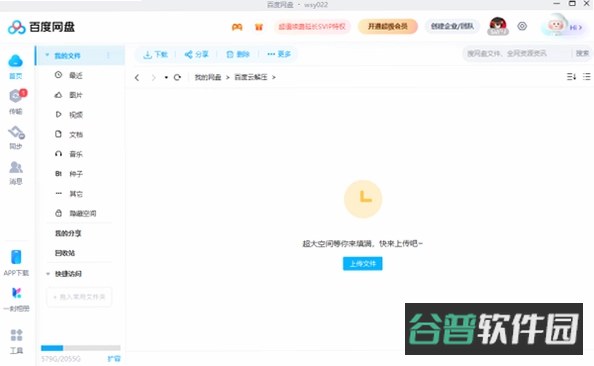
Task: Open the path history dropdown dot
Action: (x=166, y=77)
